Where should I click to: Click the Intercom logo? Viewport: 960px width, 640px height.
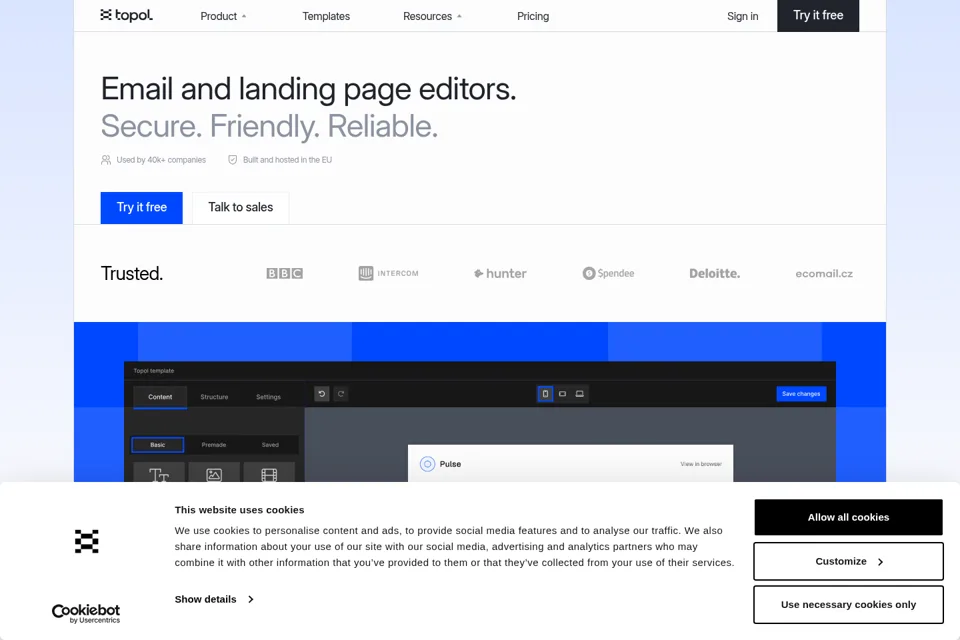(389, 273)
